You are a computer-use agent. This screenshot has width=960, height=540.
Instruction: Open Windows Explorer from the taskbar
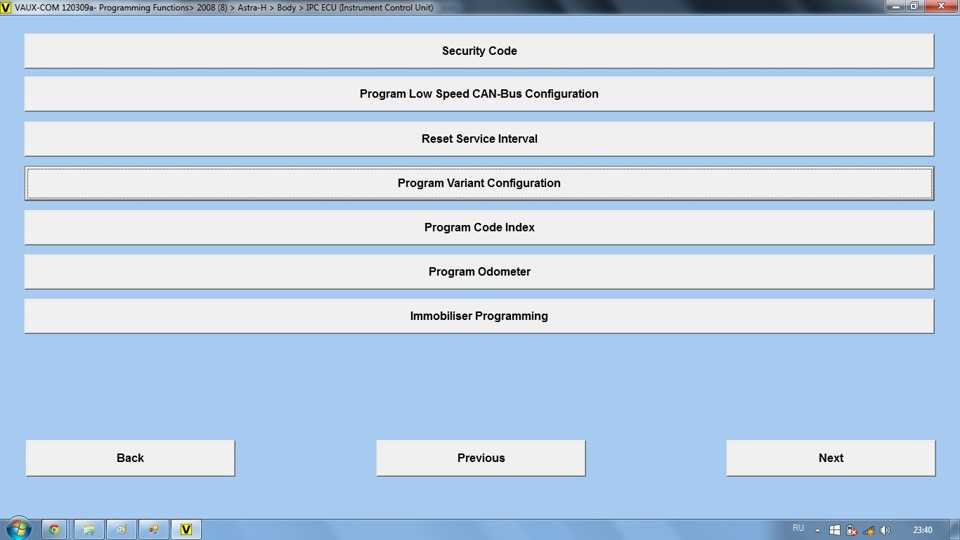click(87, 529)
